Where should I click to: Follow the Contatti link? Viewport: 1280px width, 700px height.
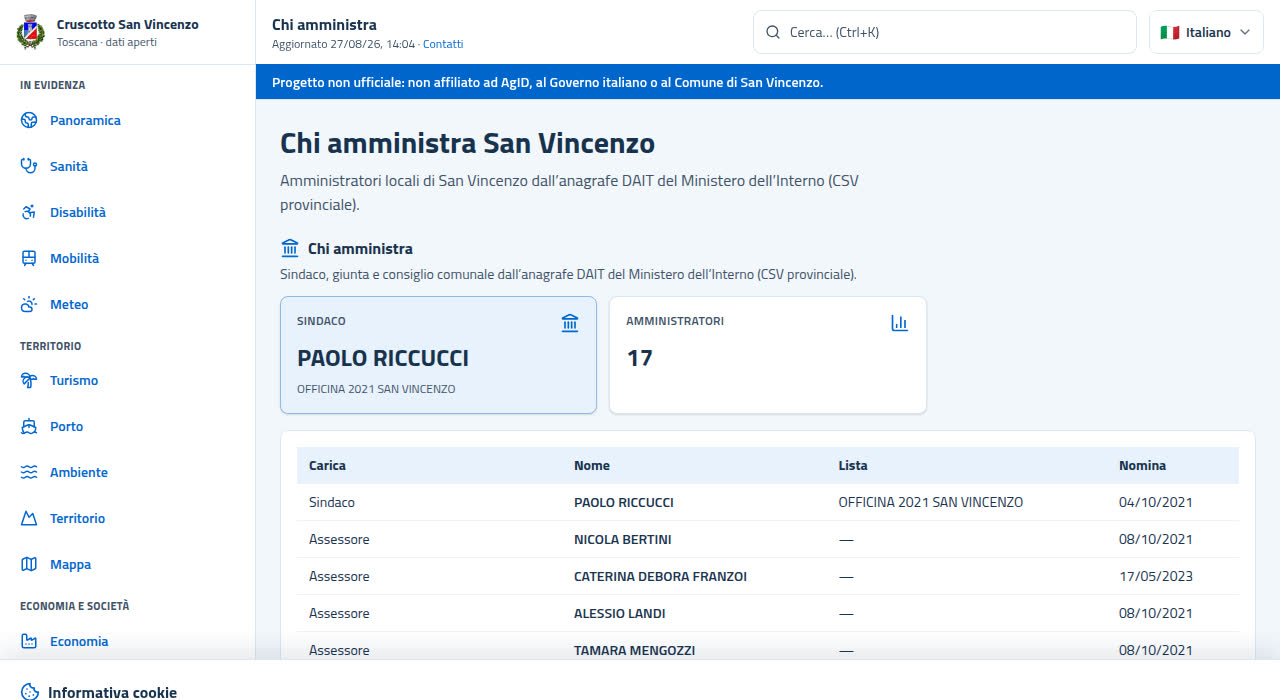click(443, 44)
